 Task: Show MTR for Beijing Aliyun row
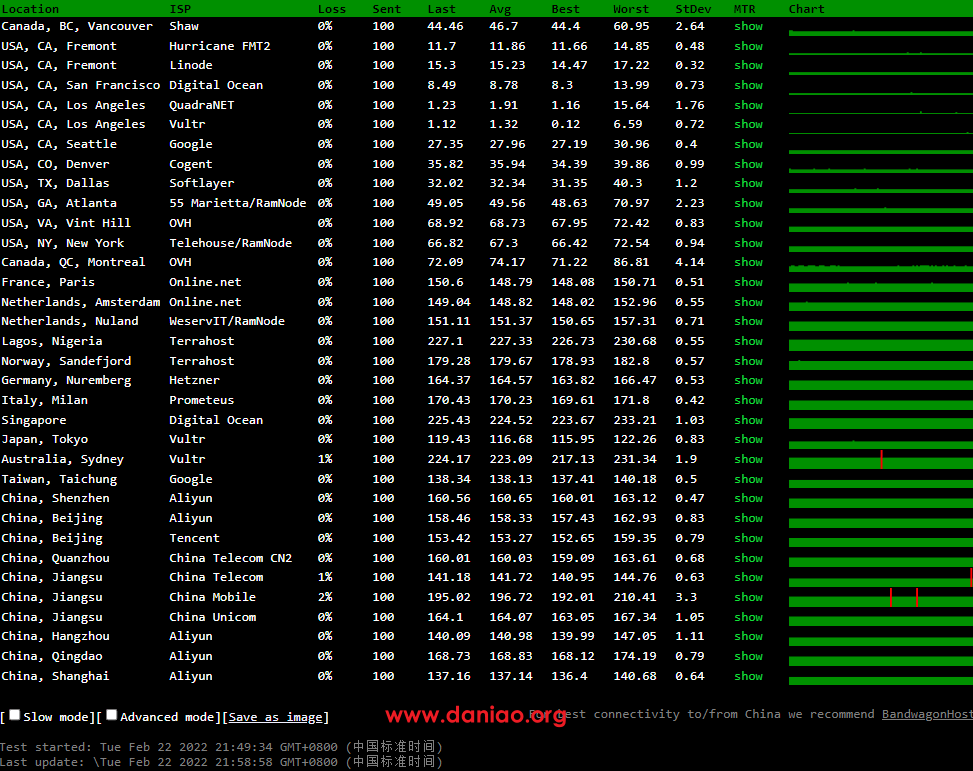(x=748, y=518)
